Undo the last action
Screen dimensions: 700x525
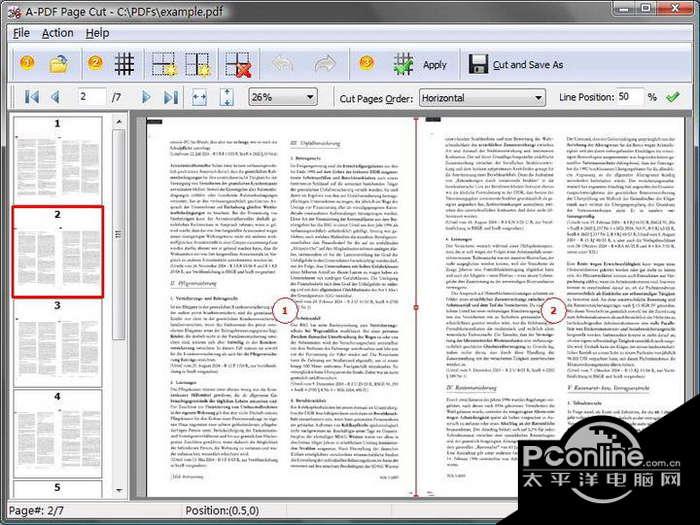282,64
